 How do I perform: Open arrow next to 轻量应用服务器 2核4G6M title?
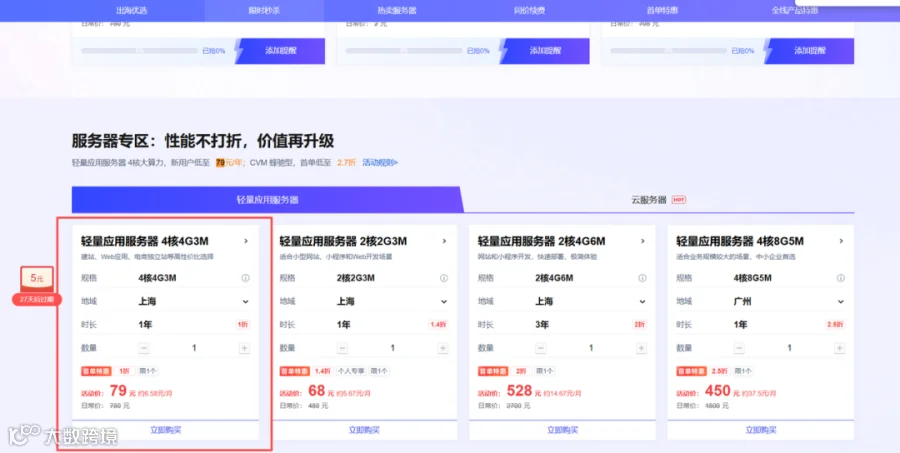(642, 241)
